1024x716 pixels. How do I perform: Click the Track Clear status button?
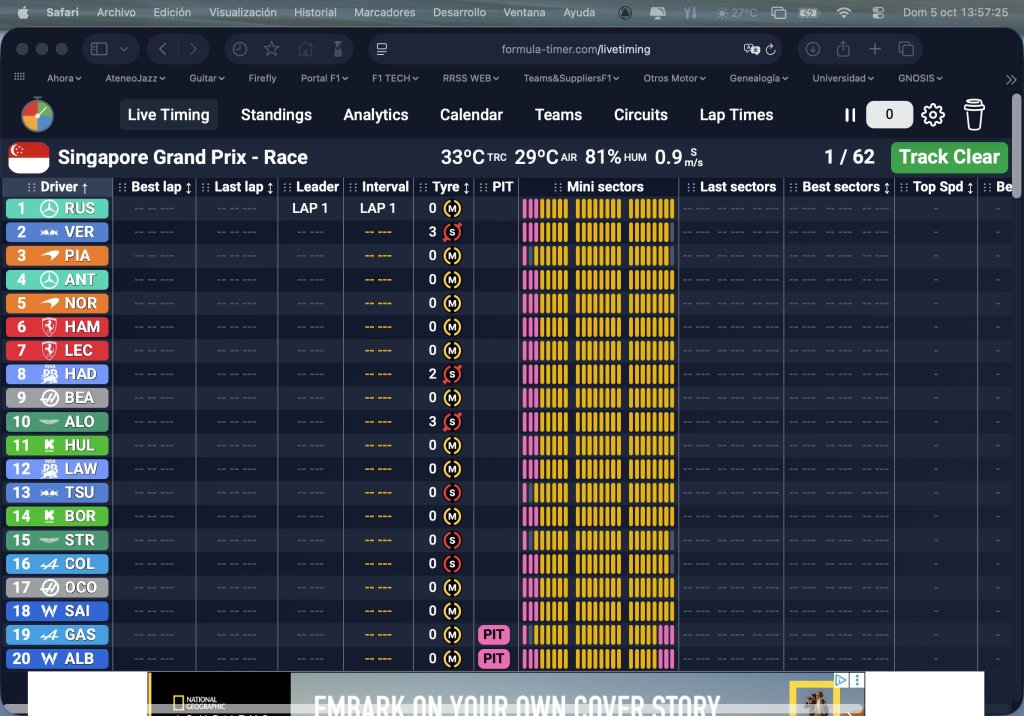pos(948,157)
